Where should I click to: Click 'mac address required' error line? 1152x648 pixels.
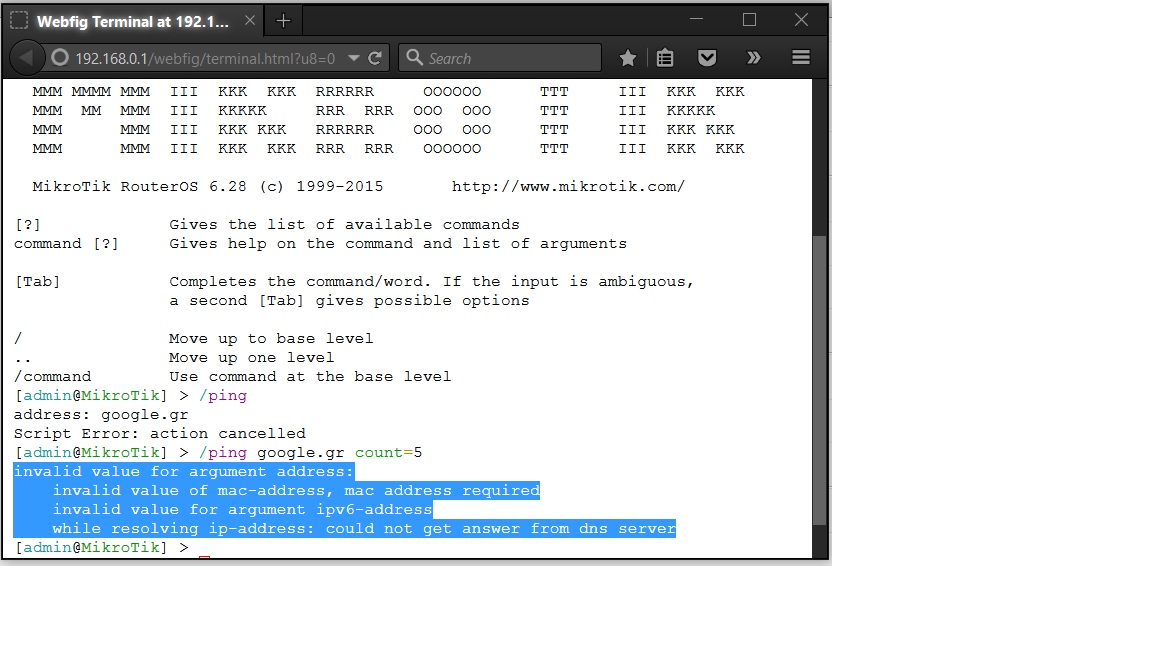pyautogui.click(x=296, y=491)
